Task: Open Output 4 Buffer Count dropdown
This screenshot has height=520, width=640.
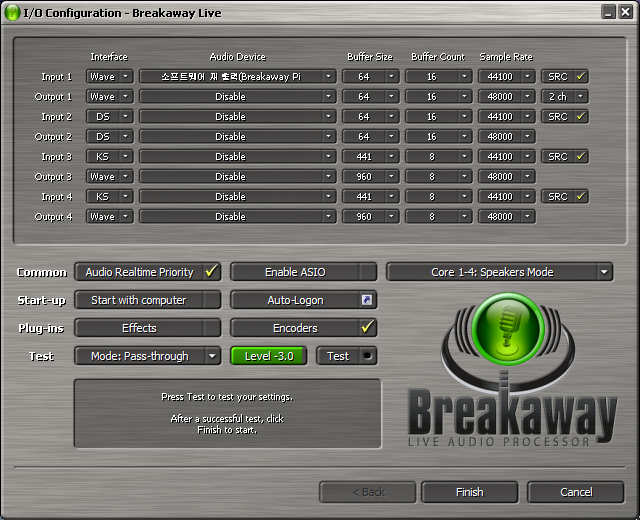Action: [x=438, y=216]
